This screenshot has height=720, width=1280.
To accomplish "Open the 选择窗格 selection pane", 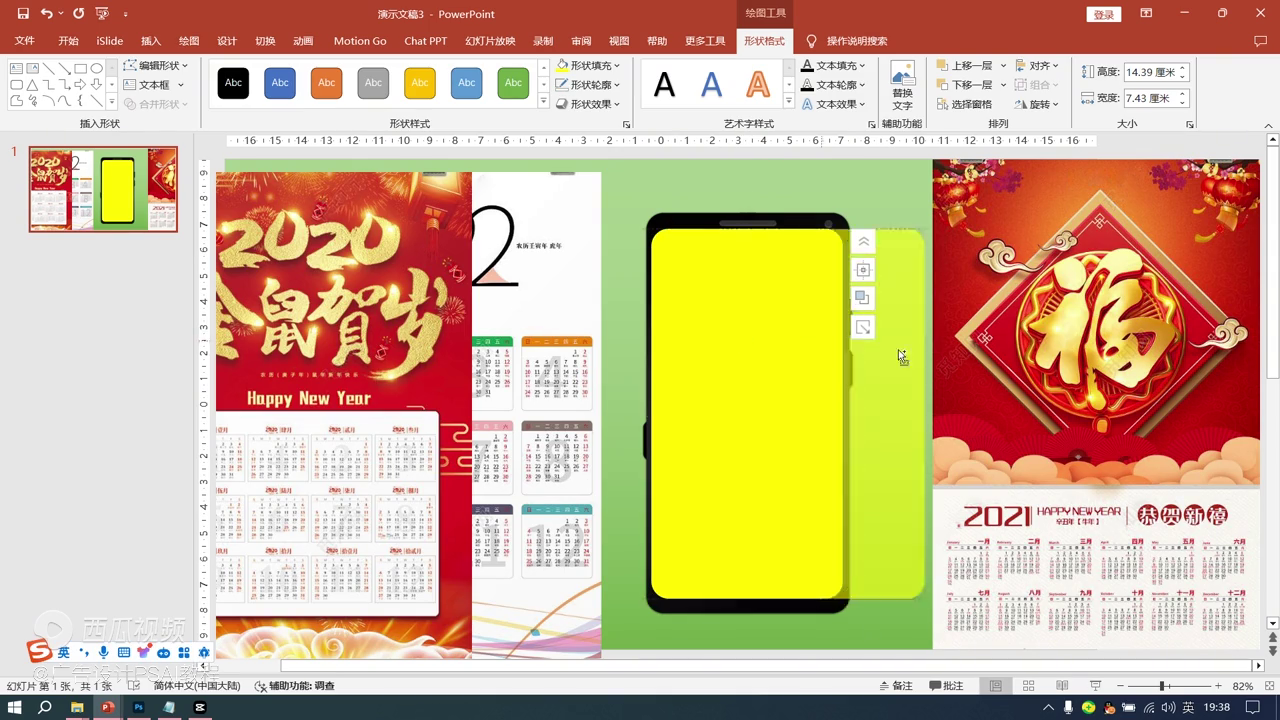I will coord(964,104).
